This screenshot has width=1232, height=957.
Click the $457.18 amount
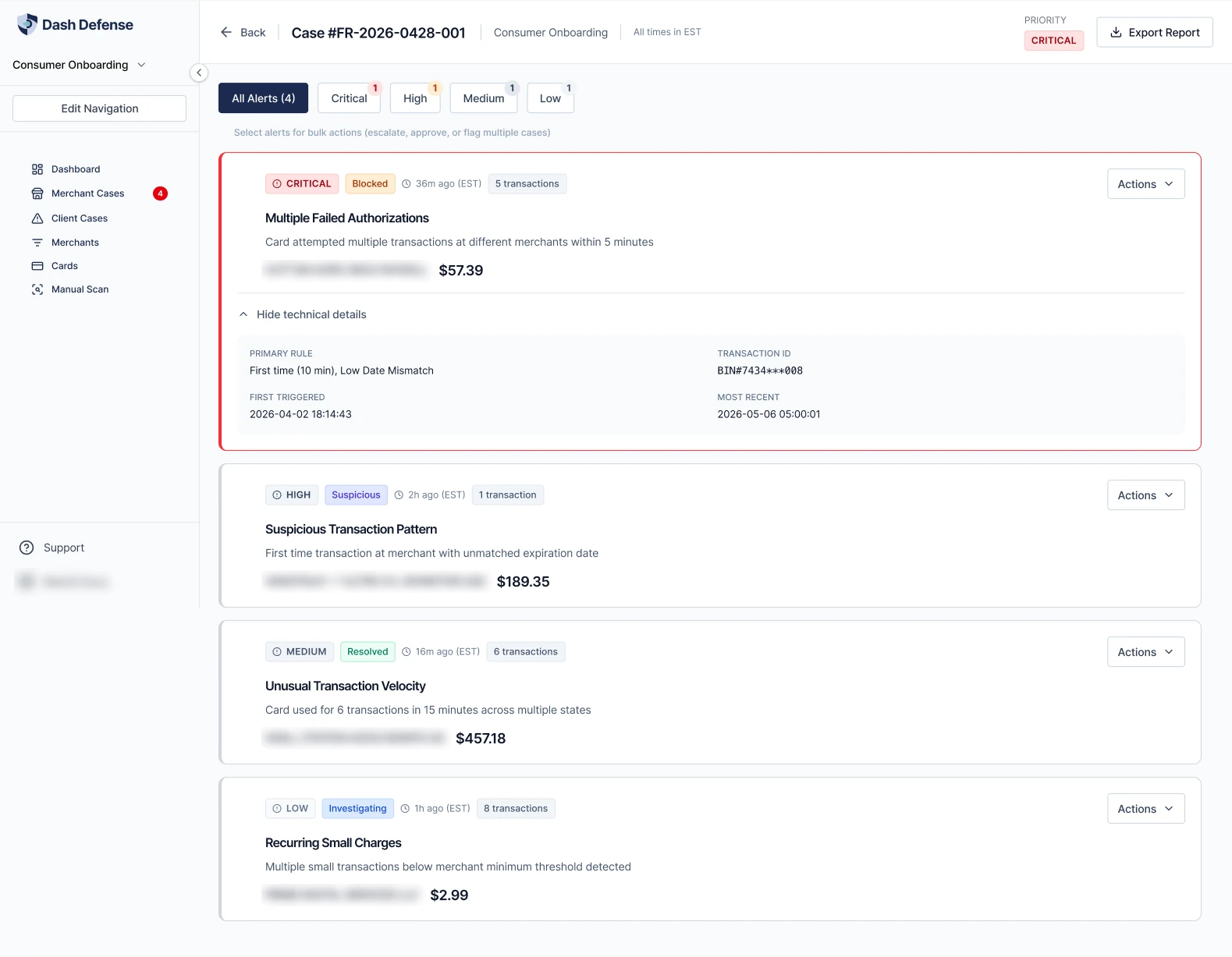click(481, 739)
